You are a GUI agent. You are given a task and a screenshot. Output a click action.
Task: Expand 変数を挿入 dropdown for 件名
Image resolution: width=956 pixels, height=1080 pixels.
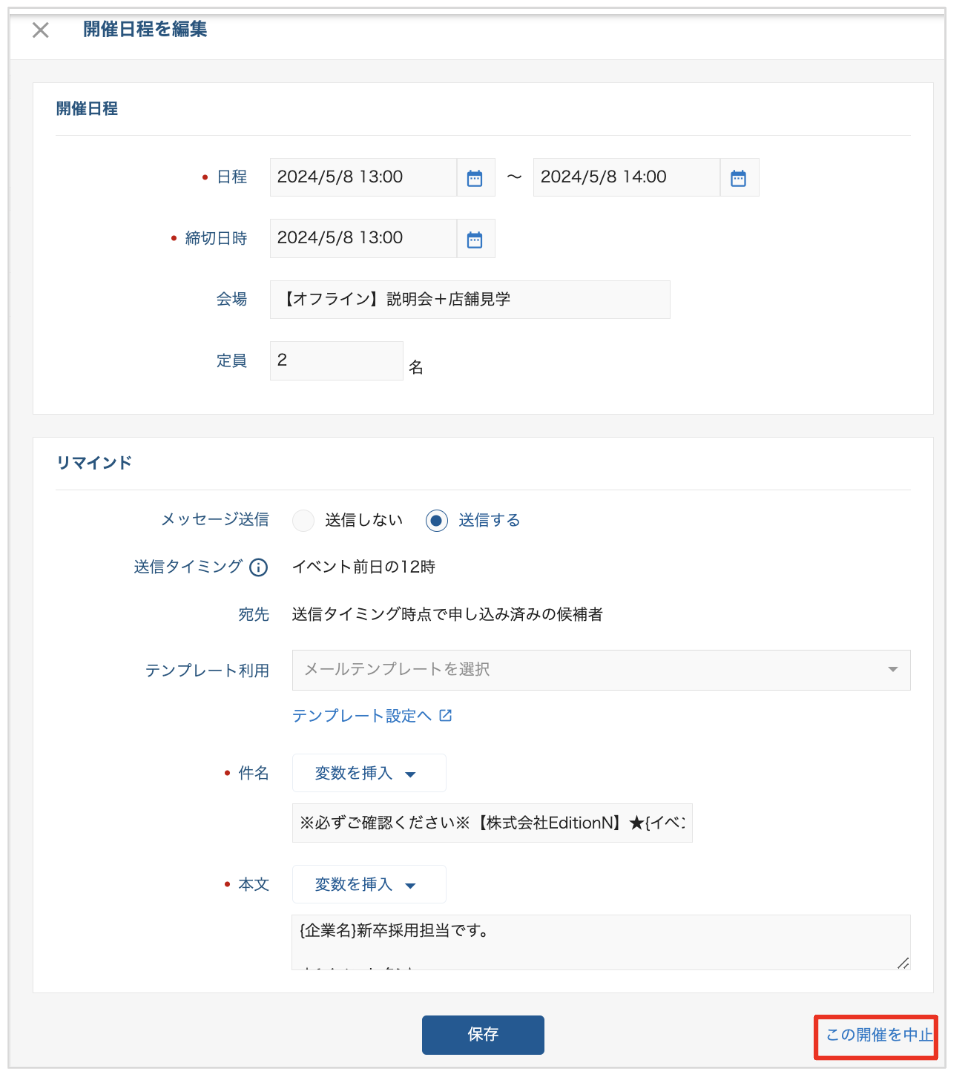[x=368, y=774]
